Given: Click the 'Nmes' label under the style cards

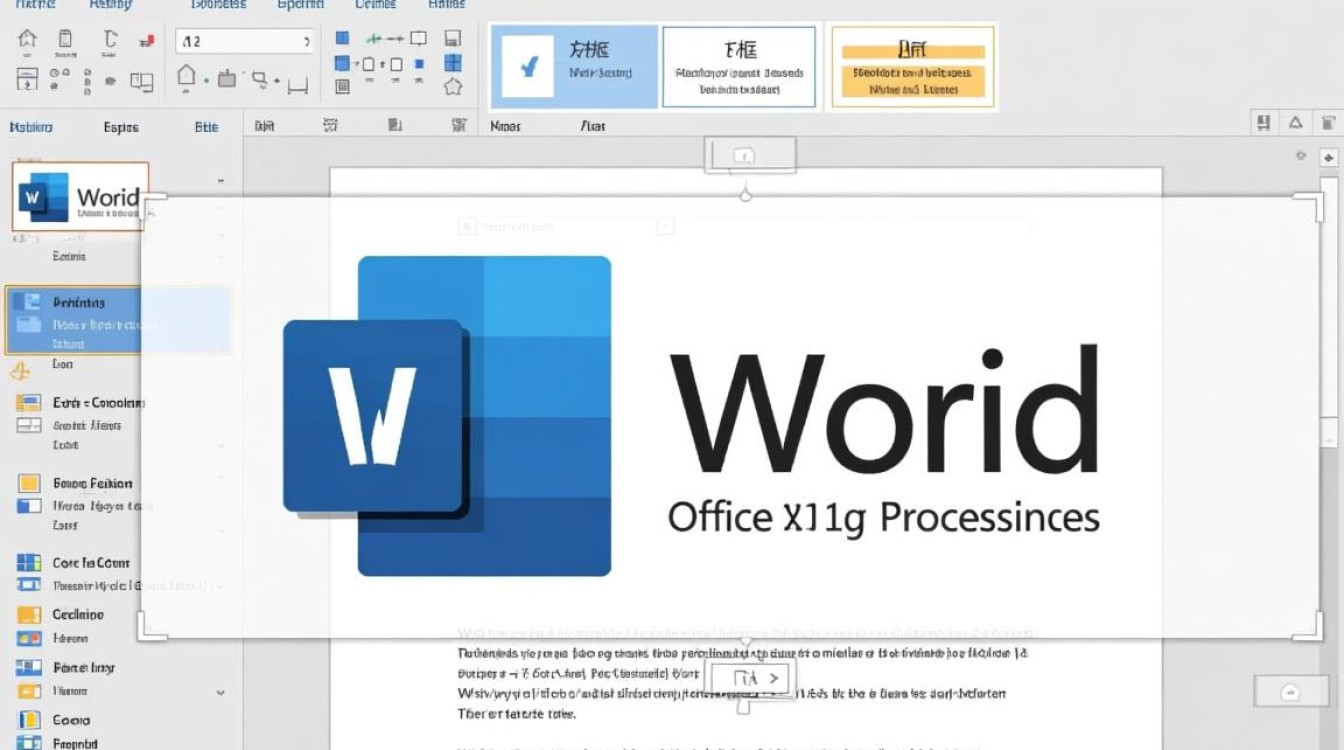Looking at the screenshot, I should coord(506,127).
